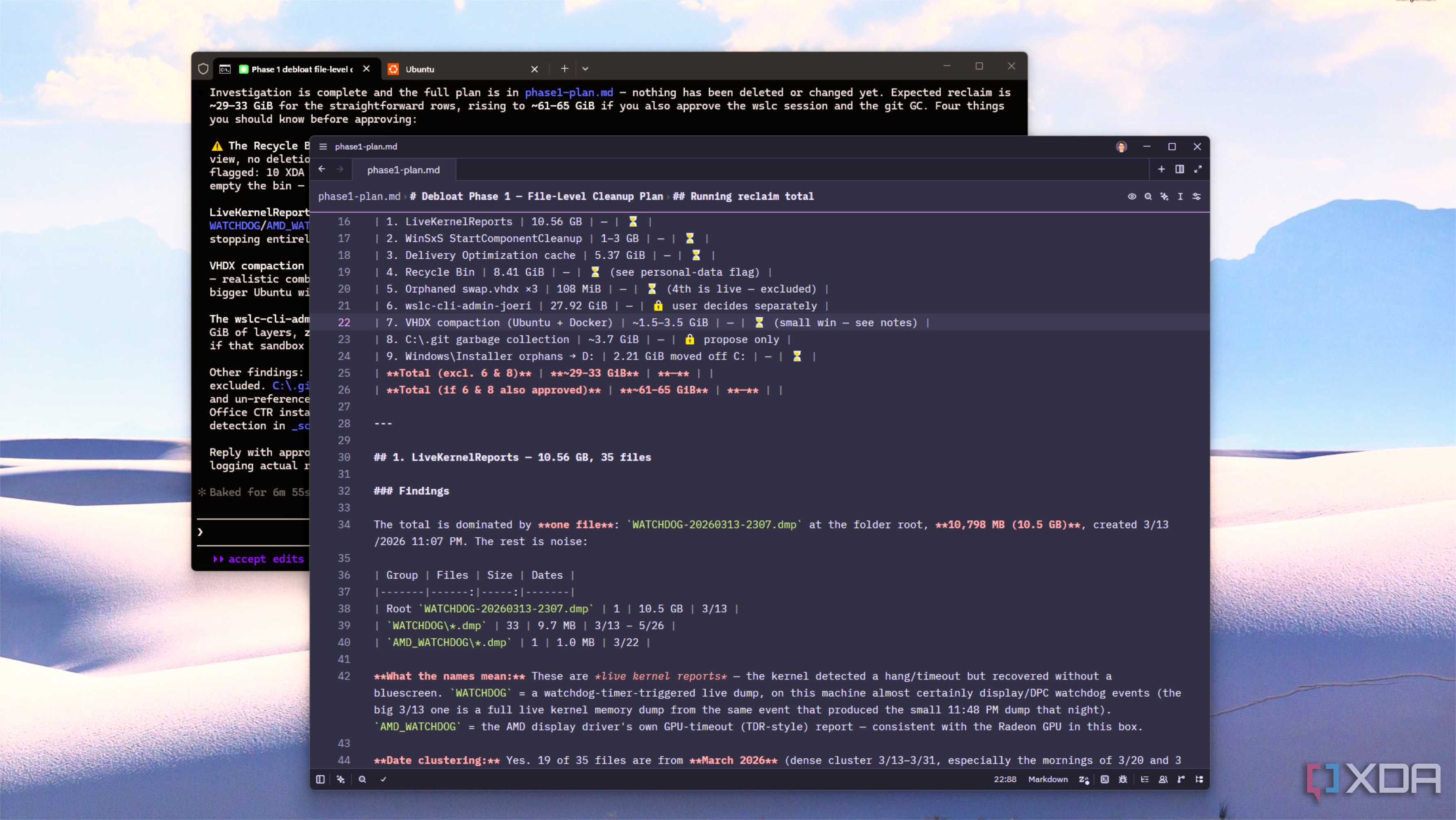The height and width of the screenshot is (820, 1456).
Task: Click accept edits mode indicator in terminal
Action: click(259, 559)
